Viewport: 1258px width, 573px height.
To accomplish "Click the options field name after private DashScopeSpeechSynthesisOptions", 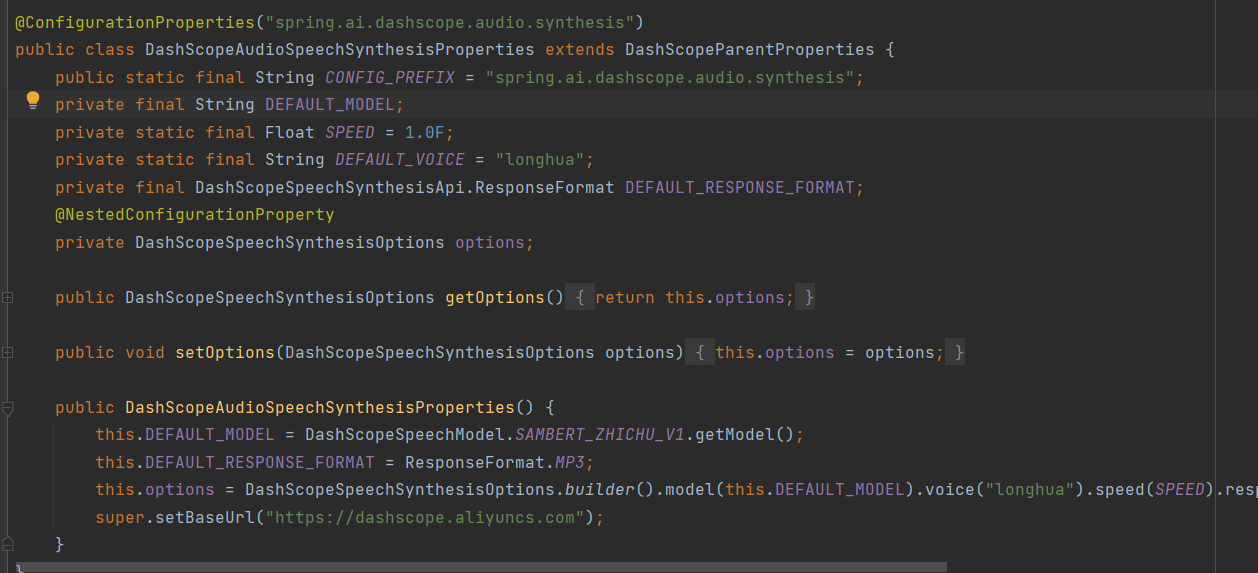I will pyautogui.click(x=490, y=242).
